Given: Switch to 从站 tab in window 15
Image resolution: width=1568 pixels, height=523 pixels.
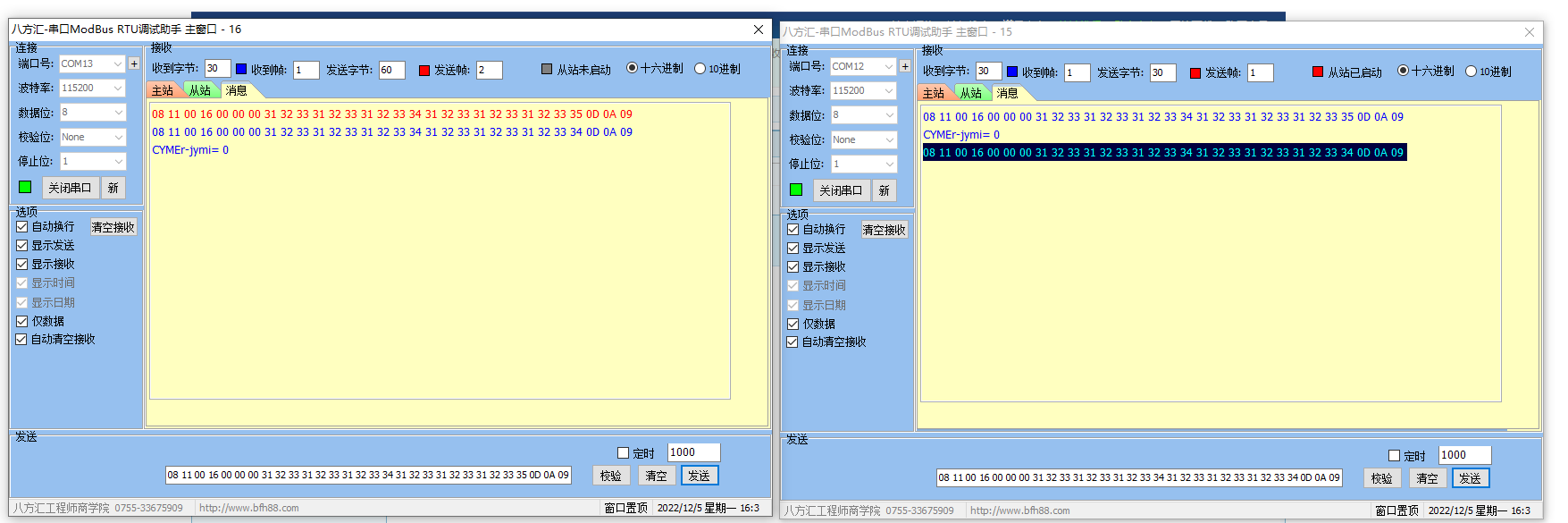Looking at the screenshot, I should point(971,93).
